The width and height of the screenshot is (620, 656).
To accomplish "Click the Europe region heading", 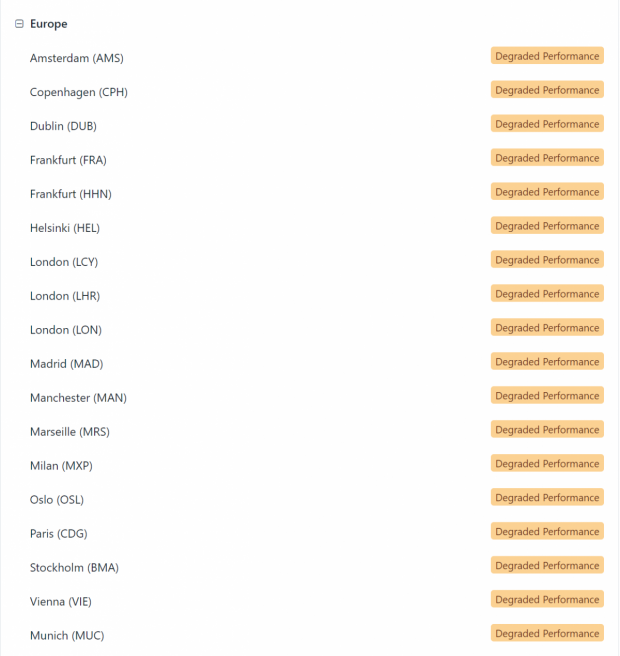I will pyautogui.click(x=49, y=24).
